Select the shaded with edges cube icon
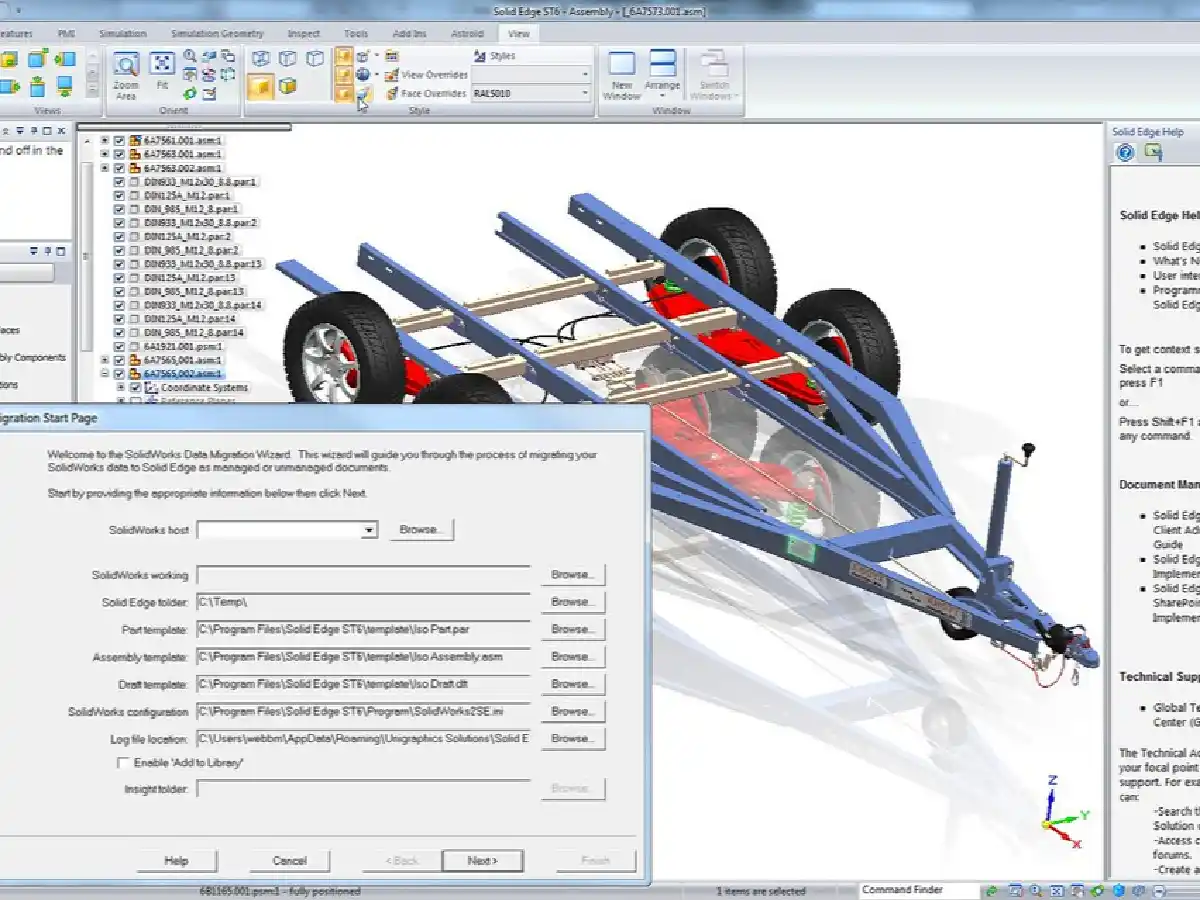 click(287, 87)
